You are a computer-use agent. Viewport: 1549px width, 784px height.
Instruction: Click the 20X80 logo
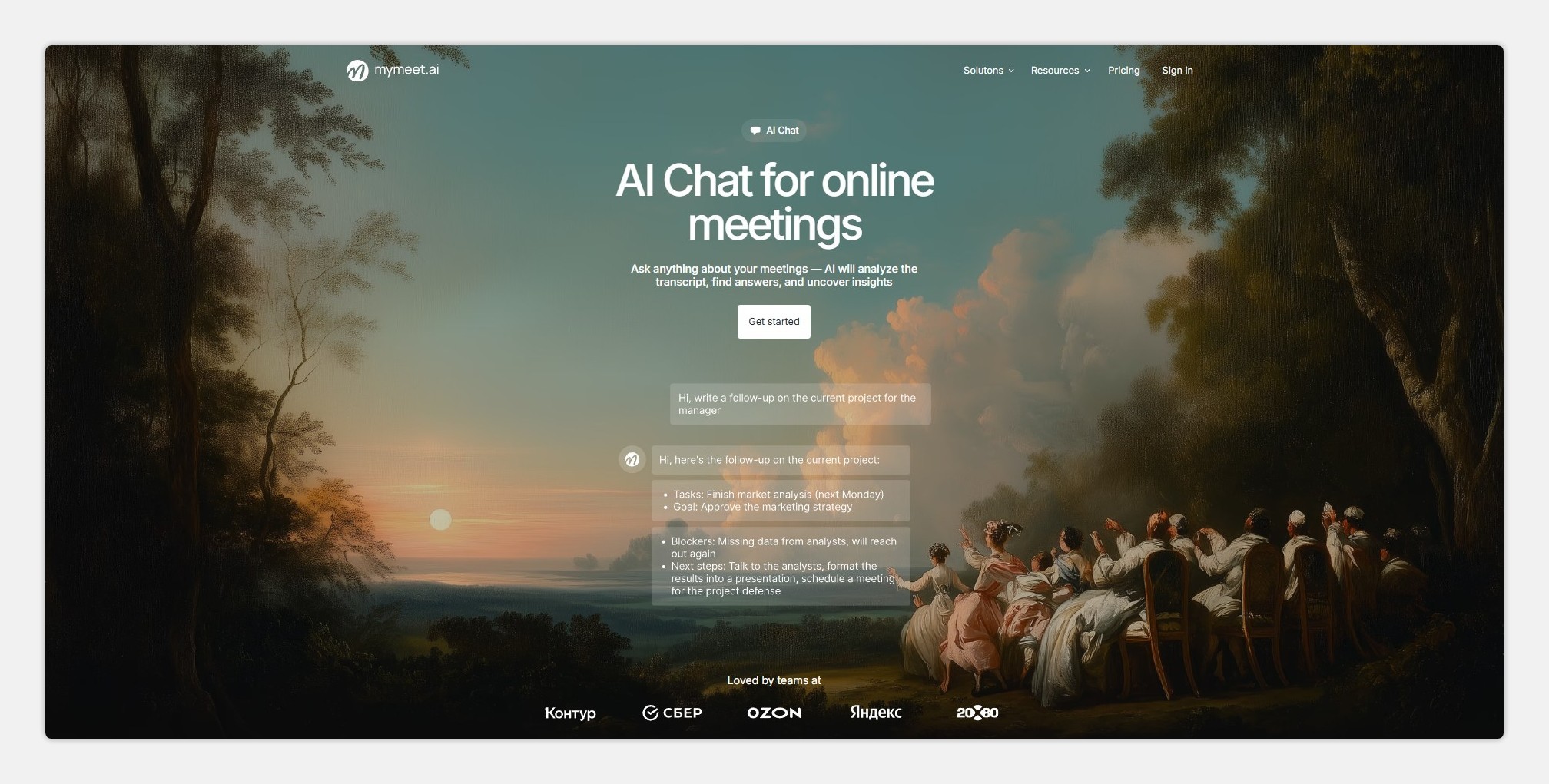click(x=977, y=713)
